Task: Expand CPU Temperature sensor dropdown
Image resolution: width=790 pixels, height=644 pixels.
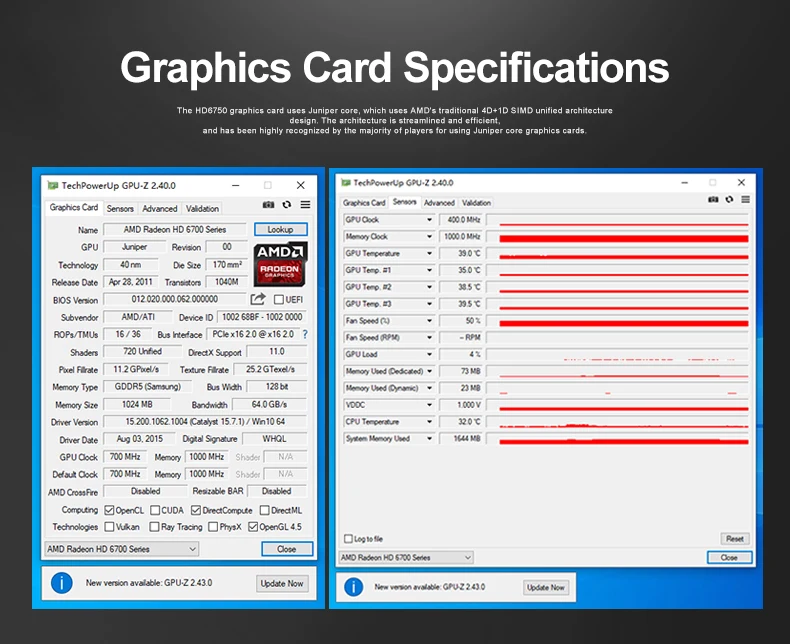Action: click(429, 422)
